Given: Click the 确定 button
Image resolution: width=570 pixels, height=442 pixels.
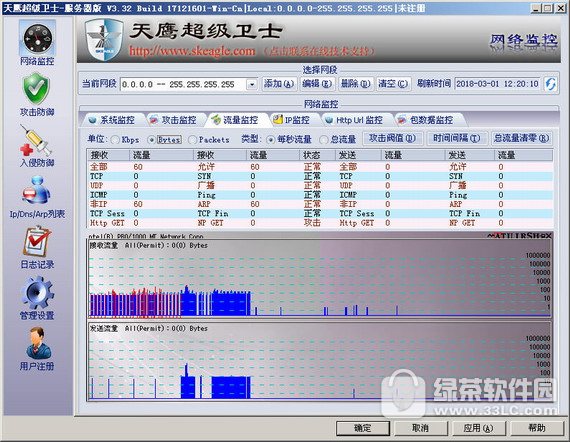Looking at the screenshot, I should pos(363,428).
